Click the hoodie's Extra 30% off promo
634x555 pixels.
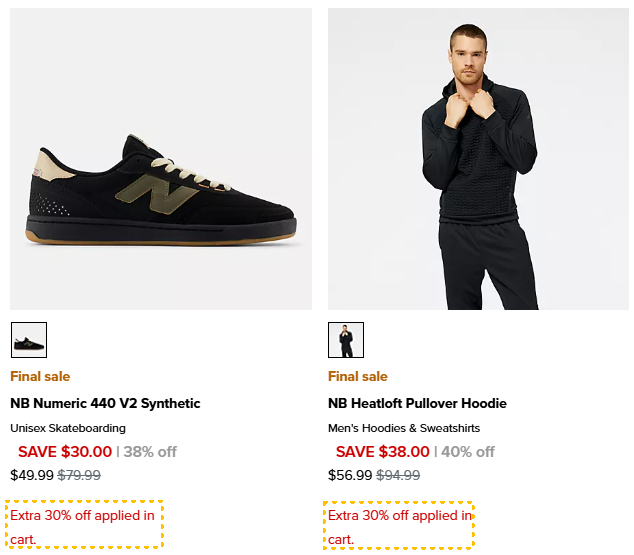(x=399, y=526)
